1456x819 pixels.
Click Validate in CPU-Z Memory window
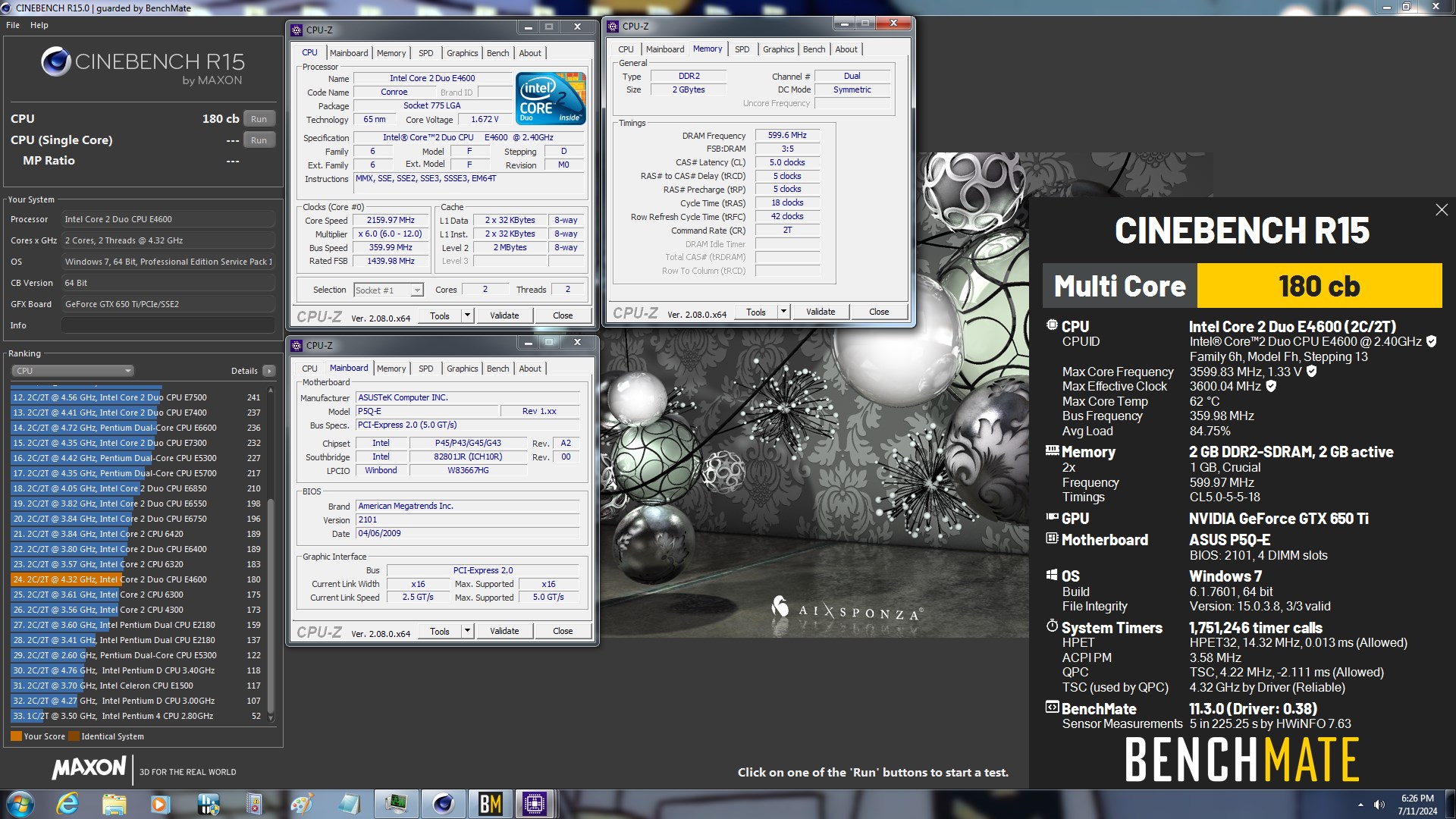pyautogui.click(x=821, y=312)
